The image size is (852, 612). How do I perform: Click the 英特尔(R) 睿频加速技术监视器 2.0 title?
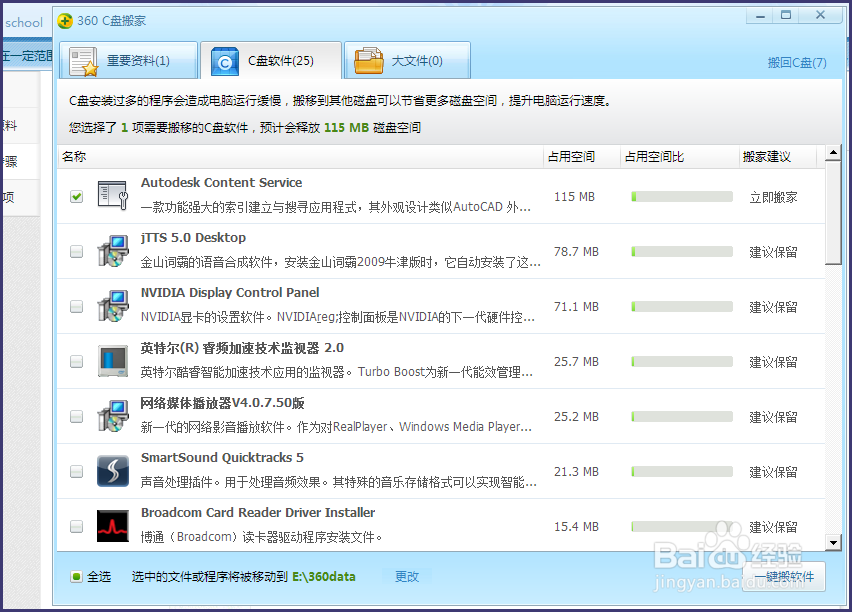pyautogui.click(x=242, y=348)
